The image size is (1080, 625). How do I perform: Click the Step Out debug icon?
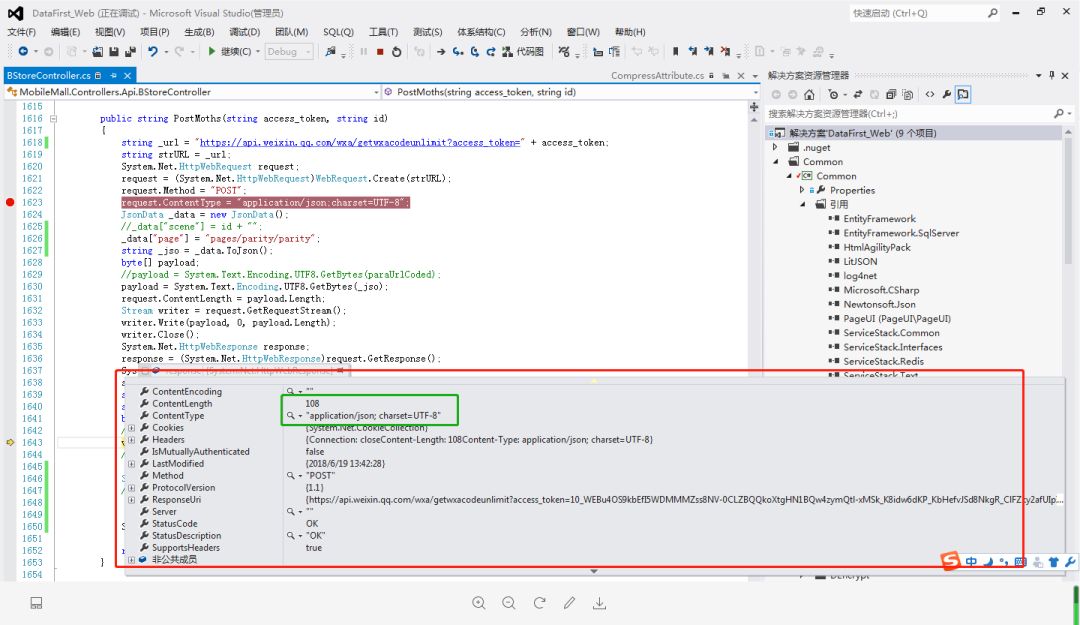[x=491, y=52]
